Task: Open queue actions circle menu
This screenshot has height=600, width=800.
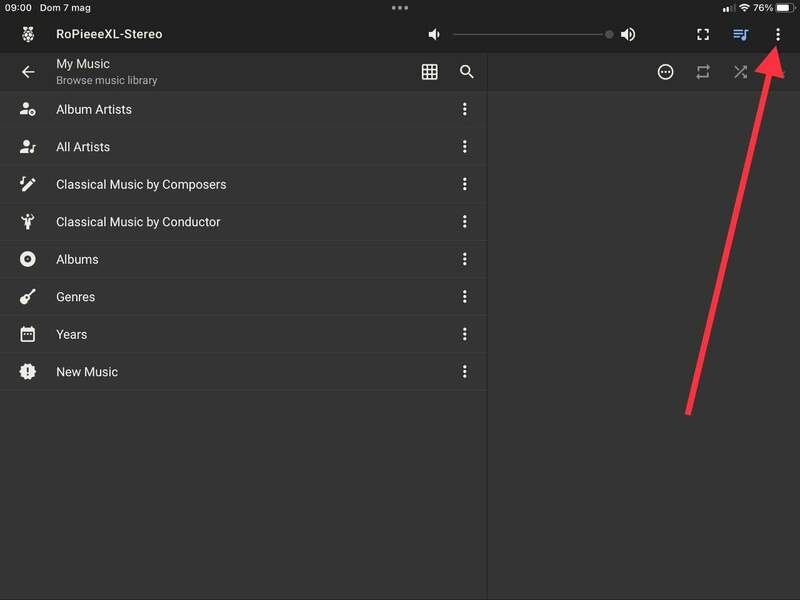Action: tap(665, 72)
